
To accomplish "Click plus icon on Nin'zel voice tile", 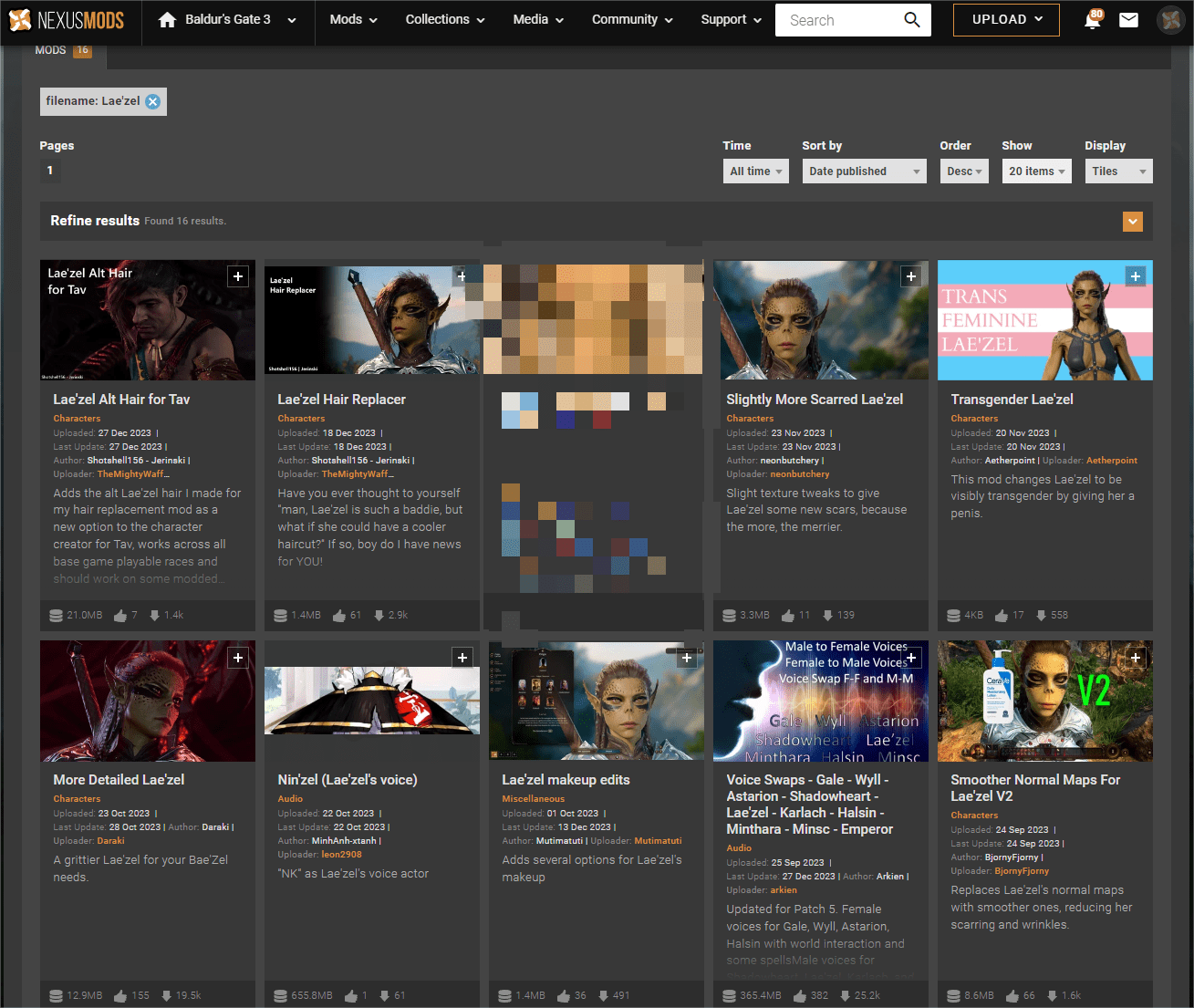I will tap(462, 658).
